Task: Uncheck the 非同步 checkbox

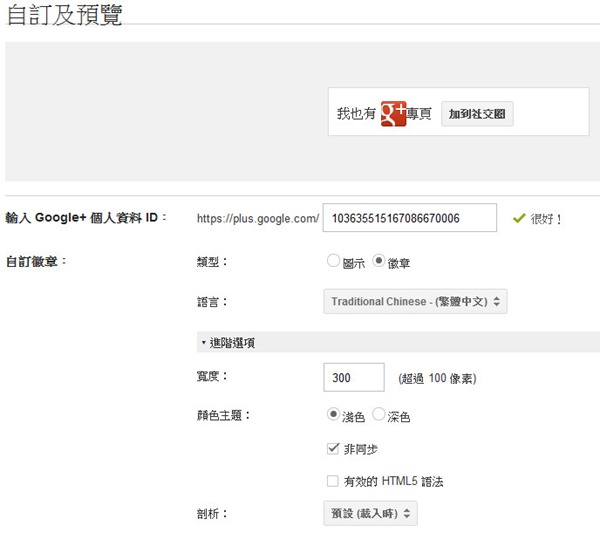Action: tap(333, 449)
